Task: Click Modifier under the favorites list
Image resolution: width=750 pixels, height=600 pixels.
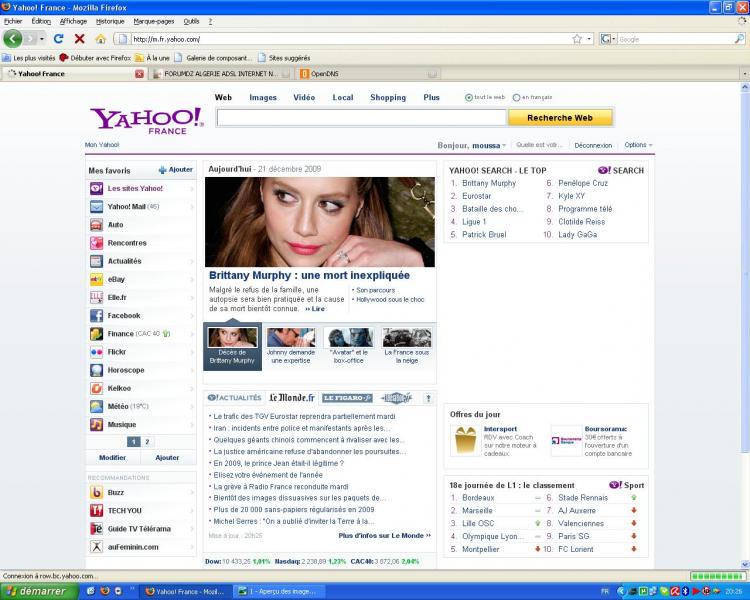Action: pyautogui.click(x=112, y=458)
